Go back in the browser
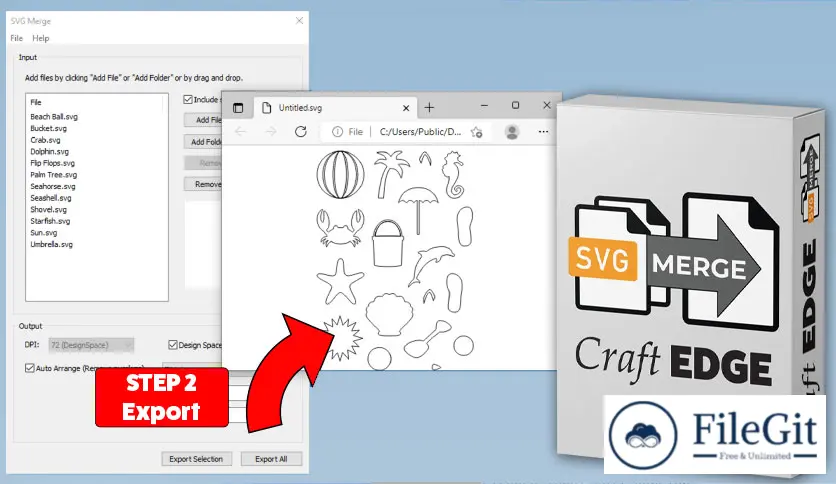The image size is (836, 484). (240, 132)
